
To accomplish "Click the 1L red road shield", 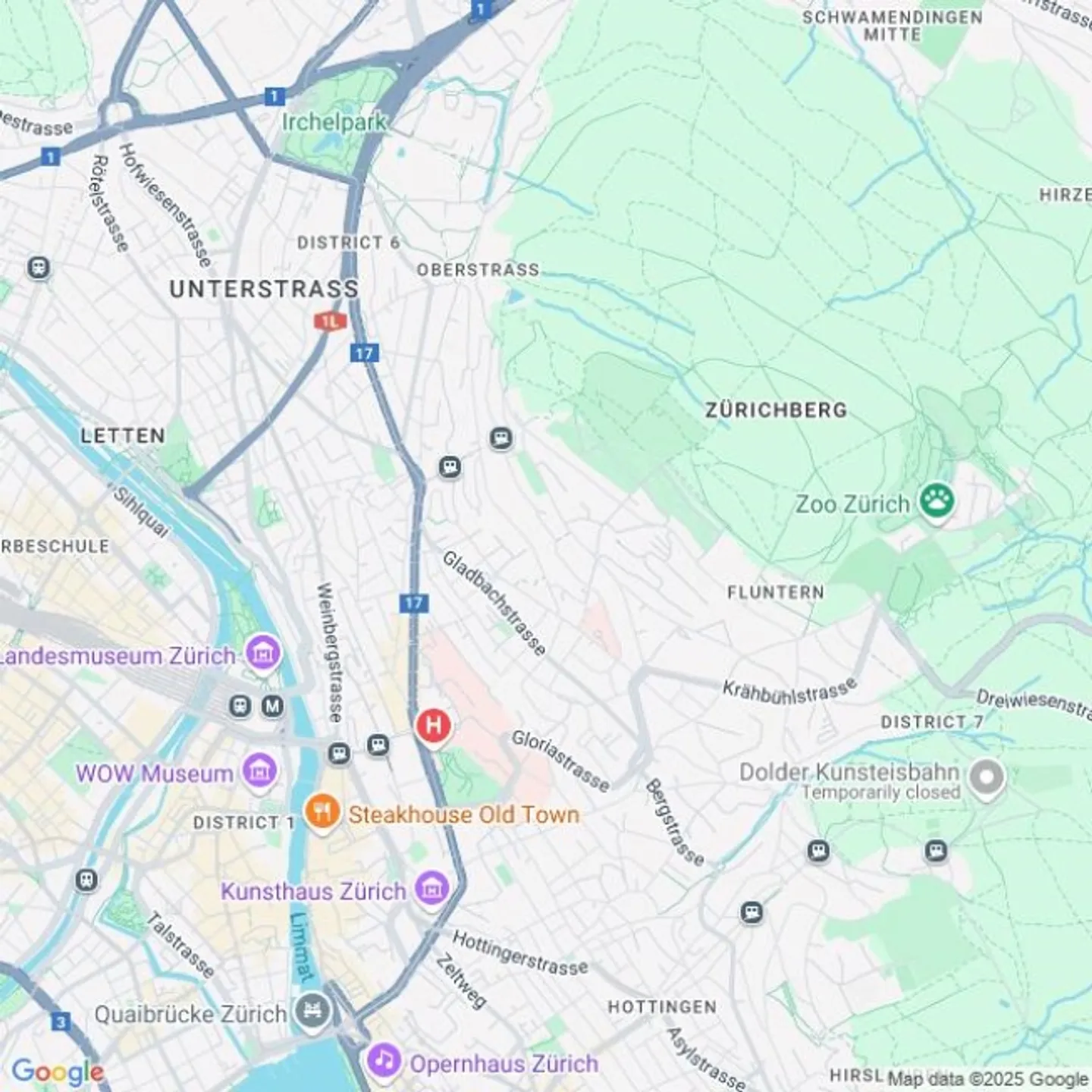I will [330, 322].
